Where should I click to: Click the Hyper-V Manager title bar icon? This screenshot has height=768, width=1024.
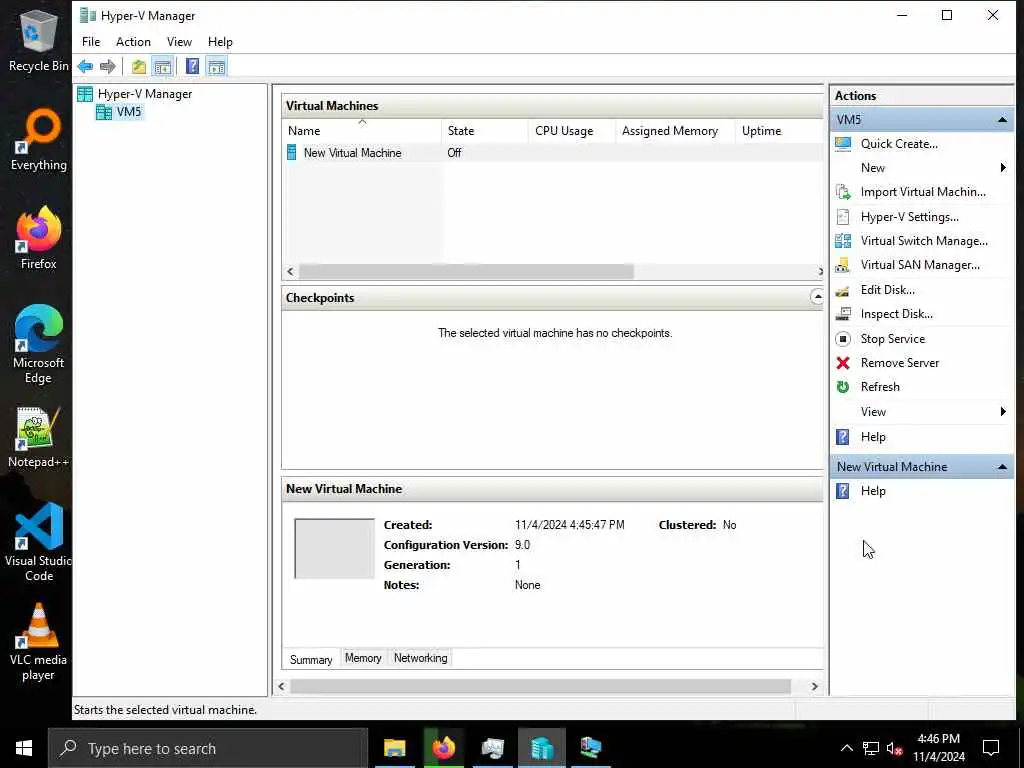coord(88,16)
